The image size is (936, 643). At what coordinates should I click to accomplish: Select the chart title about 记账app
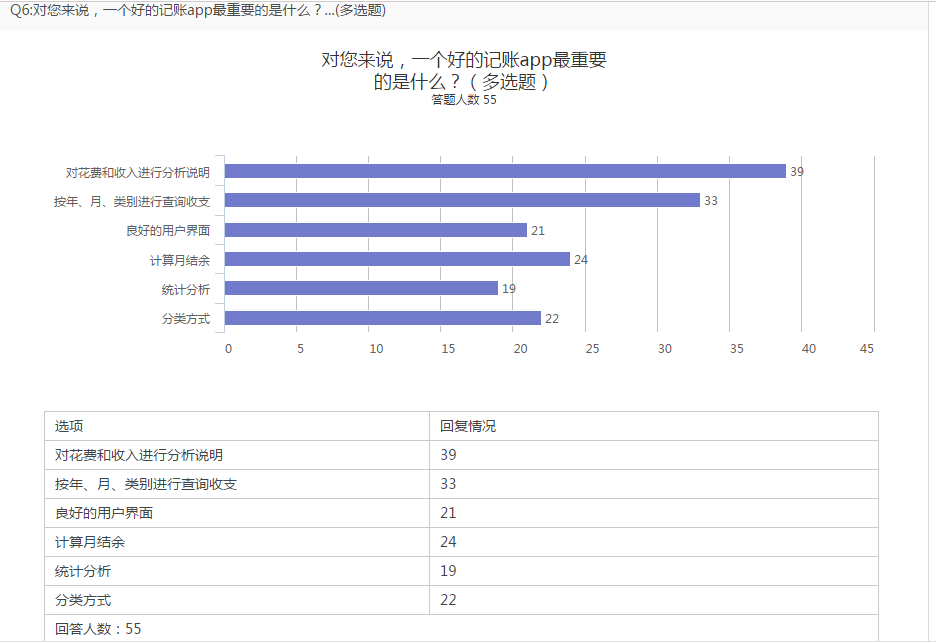click(x=464, y=70)
